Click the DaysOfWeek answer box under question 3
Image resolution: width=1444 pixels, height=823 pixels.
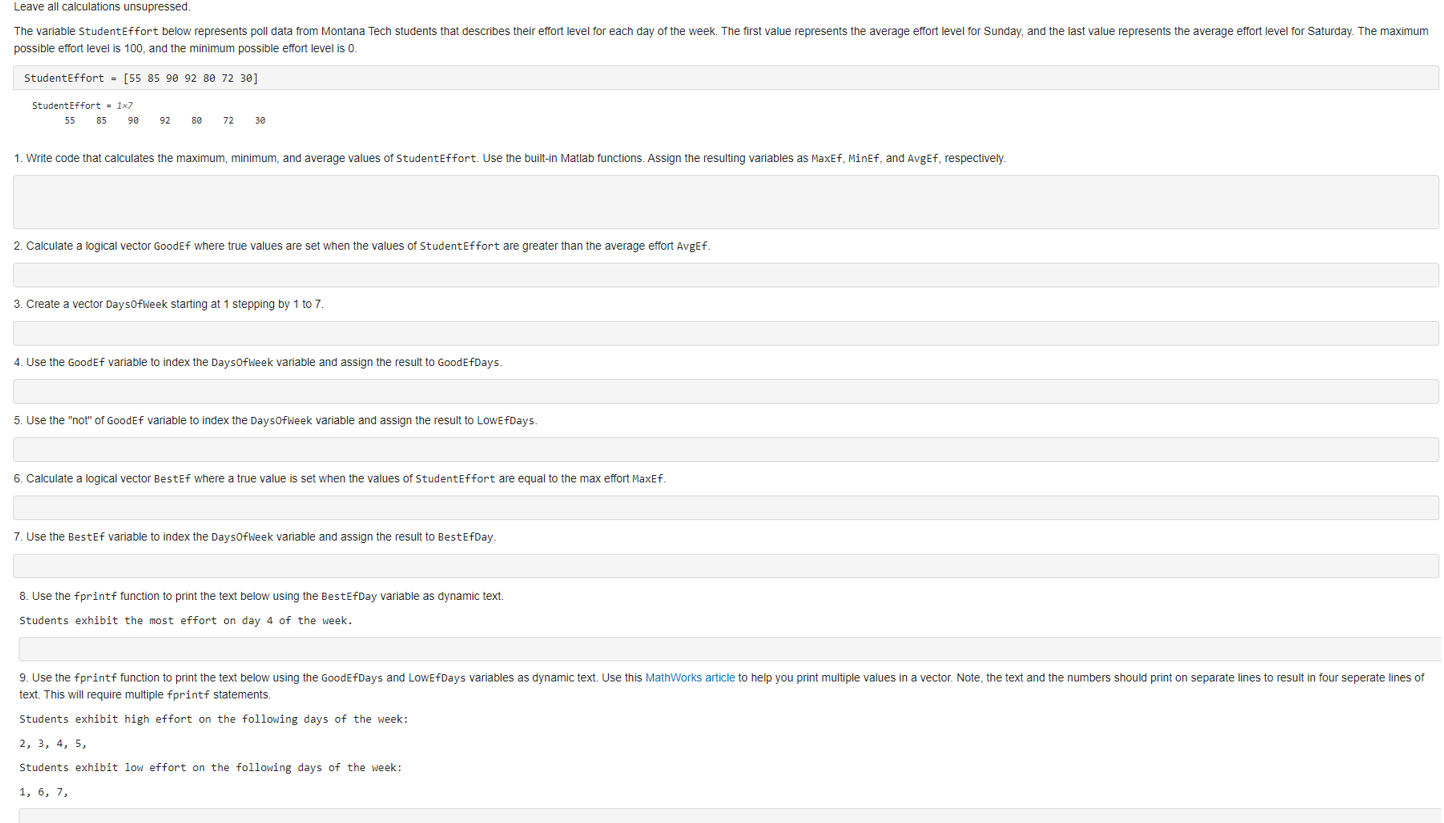tap(724, 333)
